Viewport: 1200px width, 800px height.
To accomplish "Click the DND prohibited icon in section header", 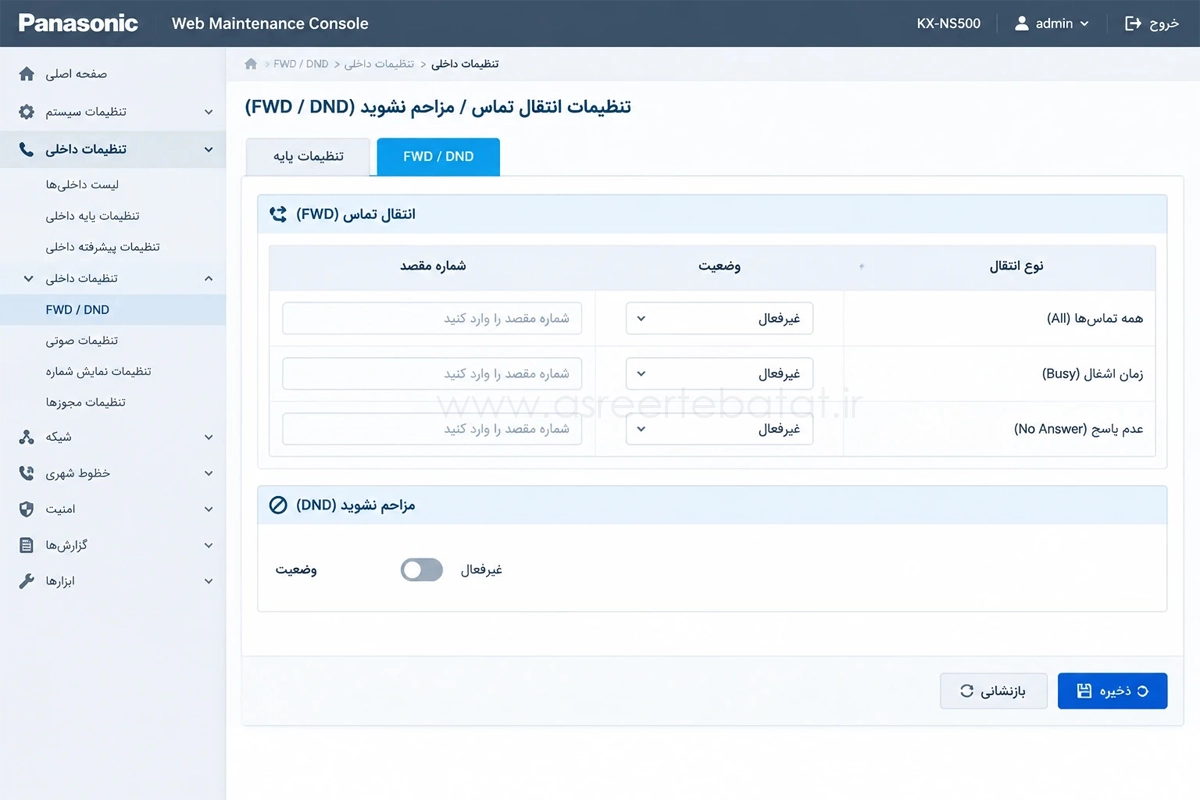I will click(x=278, y=505).
